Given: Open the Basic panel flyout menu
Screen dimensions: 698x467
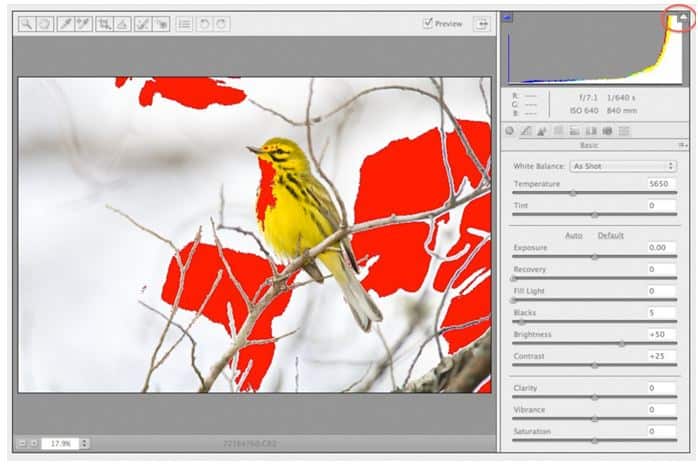Looking at the screenshot, I should click(683, 146).
